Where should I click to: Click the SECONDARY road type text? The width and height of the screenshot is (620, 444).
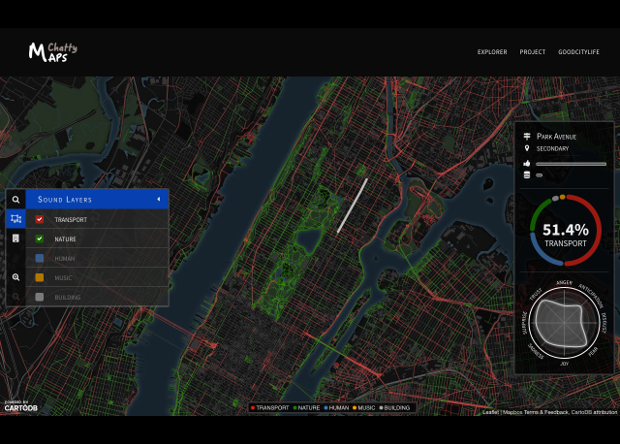[552, 149]
